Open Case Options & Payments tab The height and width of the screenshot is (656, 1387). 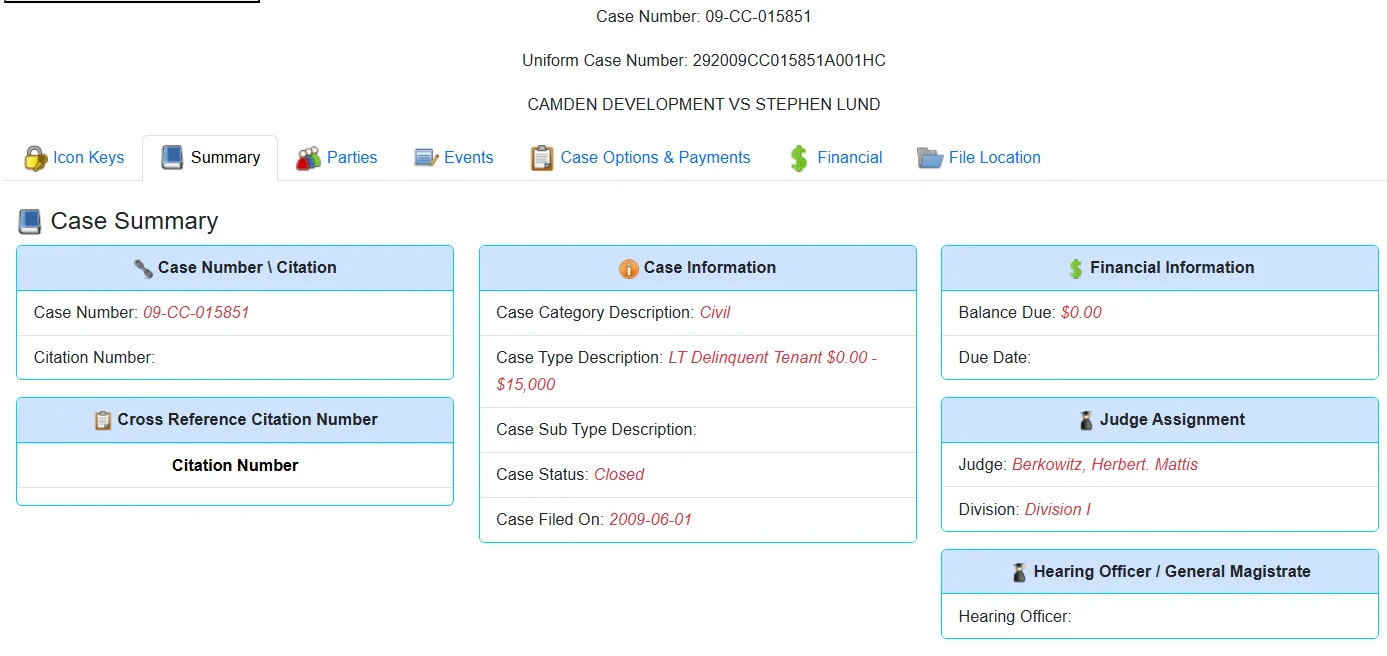tap(655, 158)
